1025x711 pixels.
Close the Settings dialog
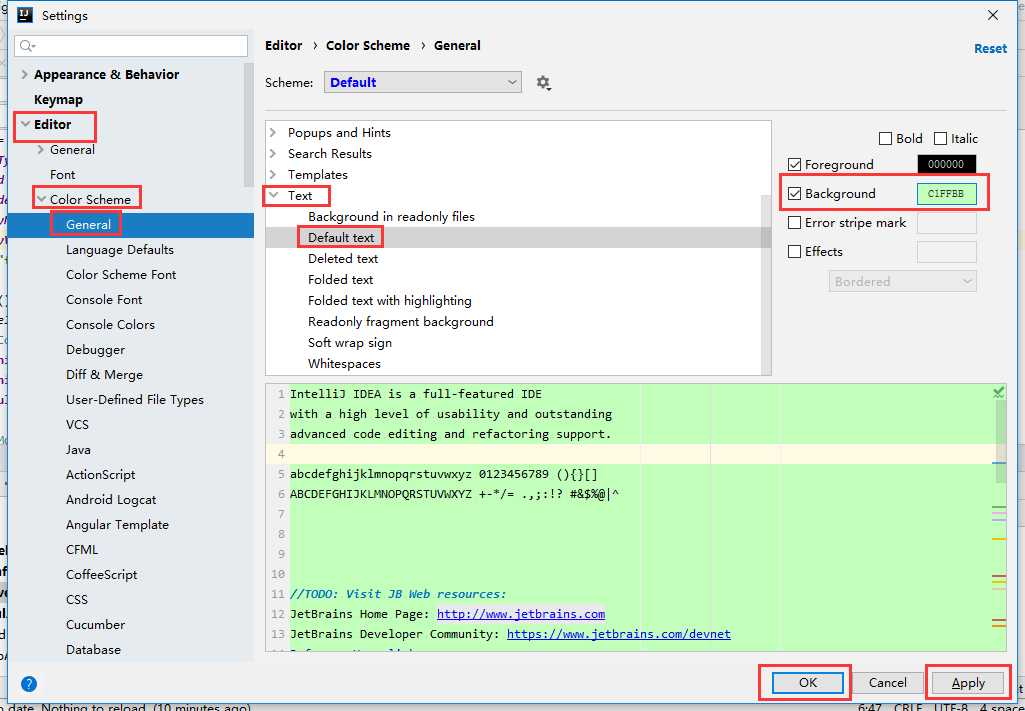(992, 15)
